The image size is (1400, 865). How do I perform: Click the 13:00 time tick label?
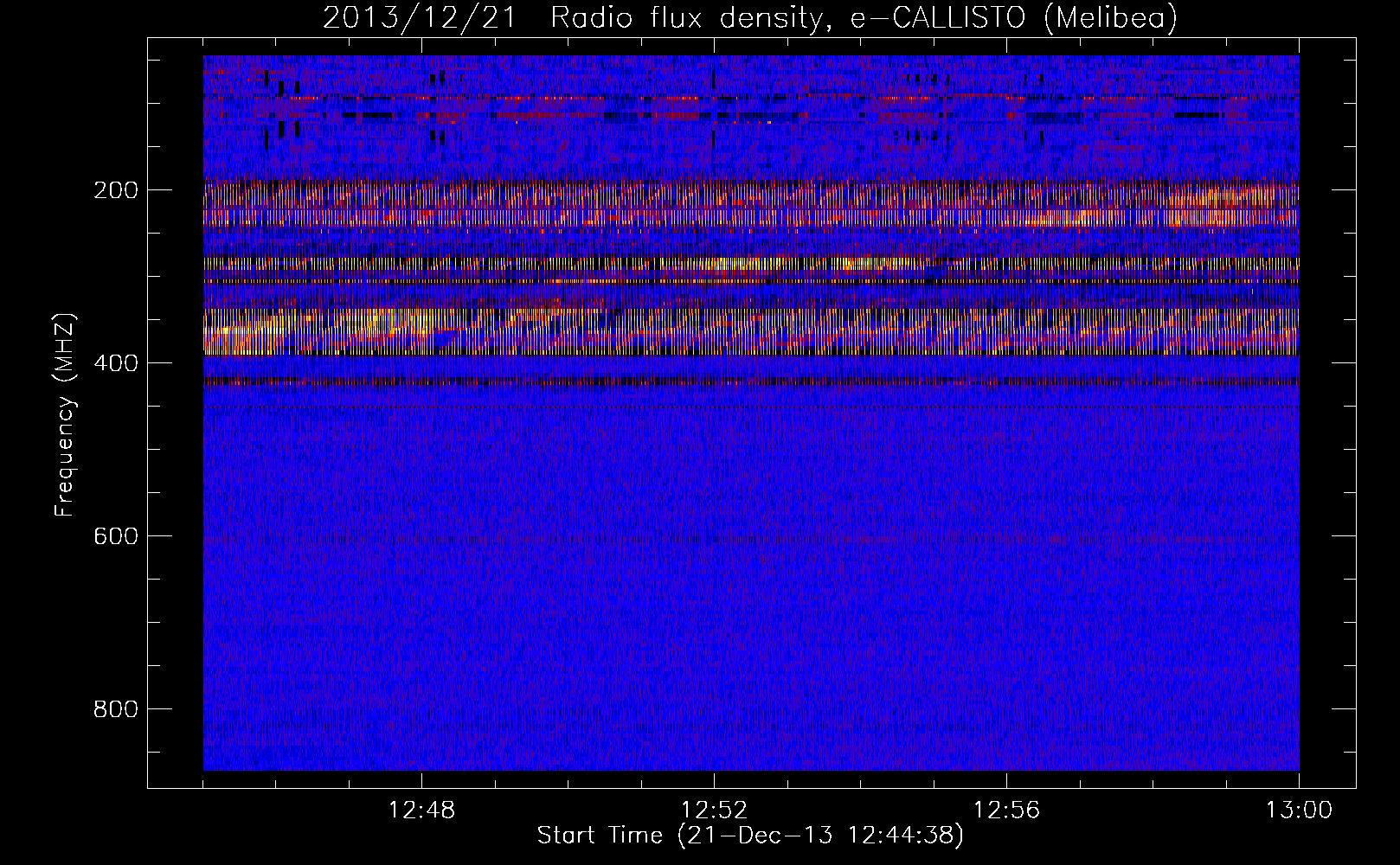coord(1299,811)
